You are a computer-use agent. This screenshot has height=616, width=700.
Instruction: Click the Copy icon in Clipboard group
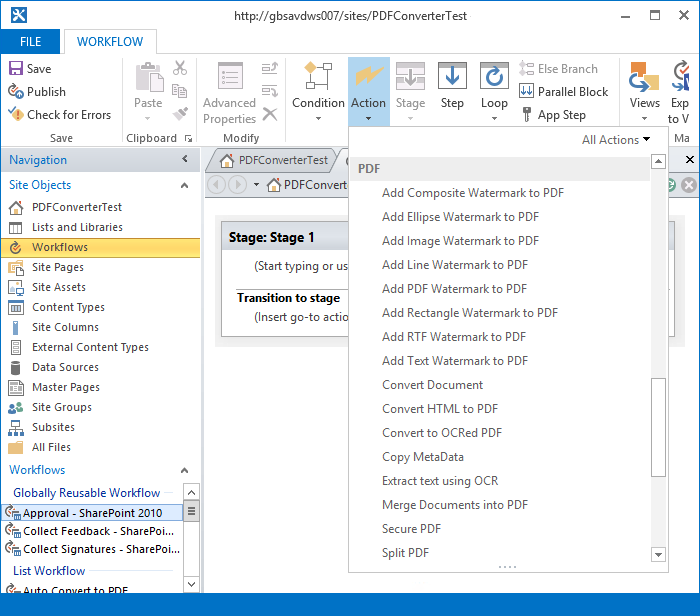180,91
